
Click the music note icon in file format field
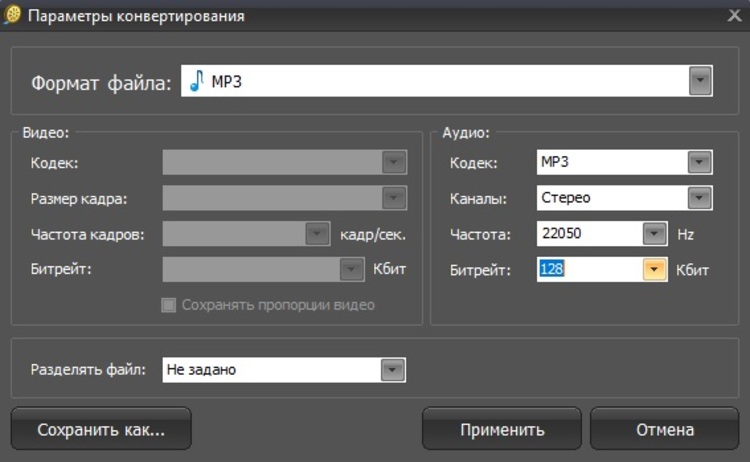tap(197, 80)
